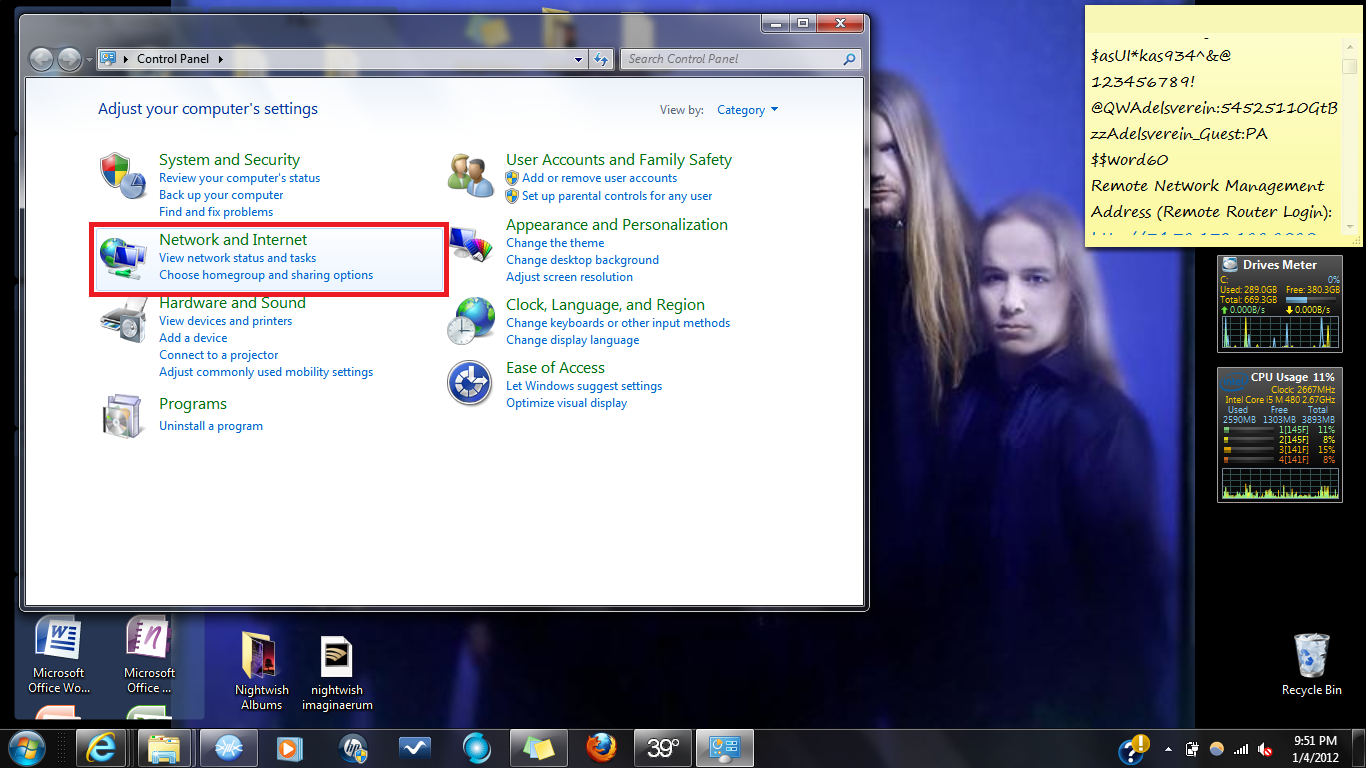The height and width of the screenshot is (768, 1366).
Task: Click Optimize visual display
Action: pos(566,403)
